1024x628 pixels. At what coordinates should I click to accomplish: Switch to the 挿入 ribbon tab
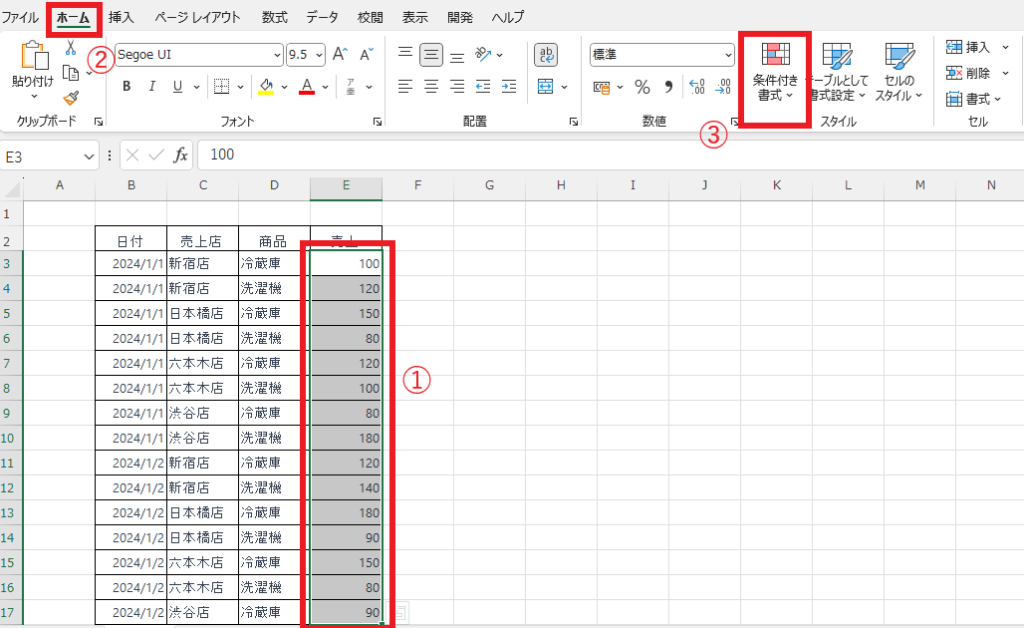121,18
